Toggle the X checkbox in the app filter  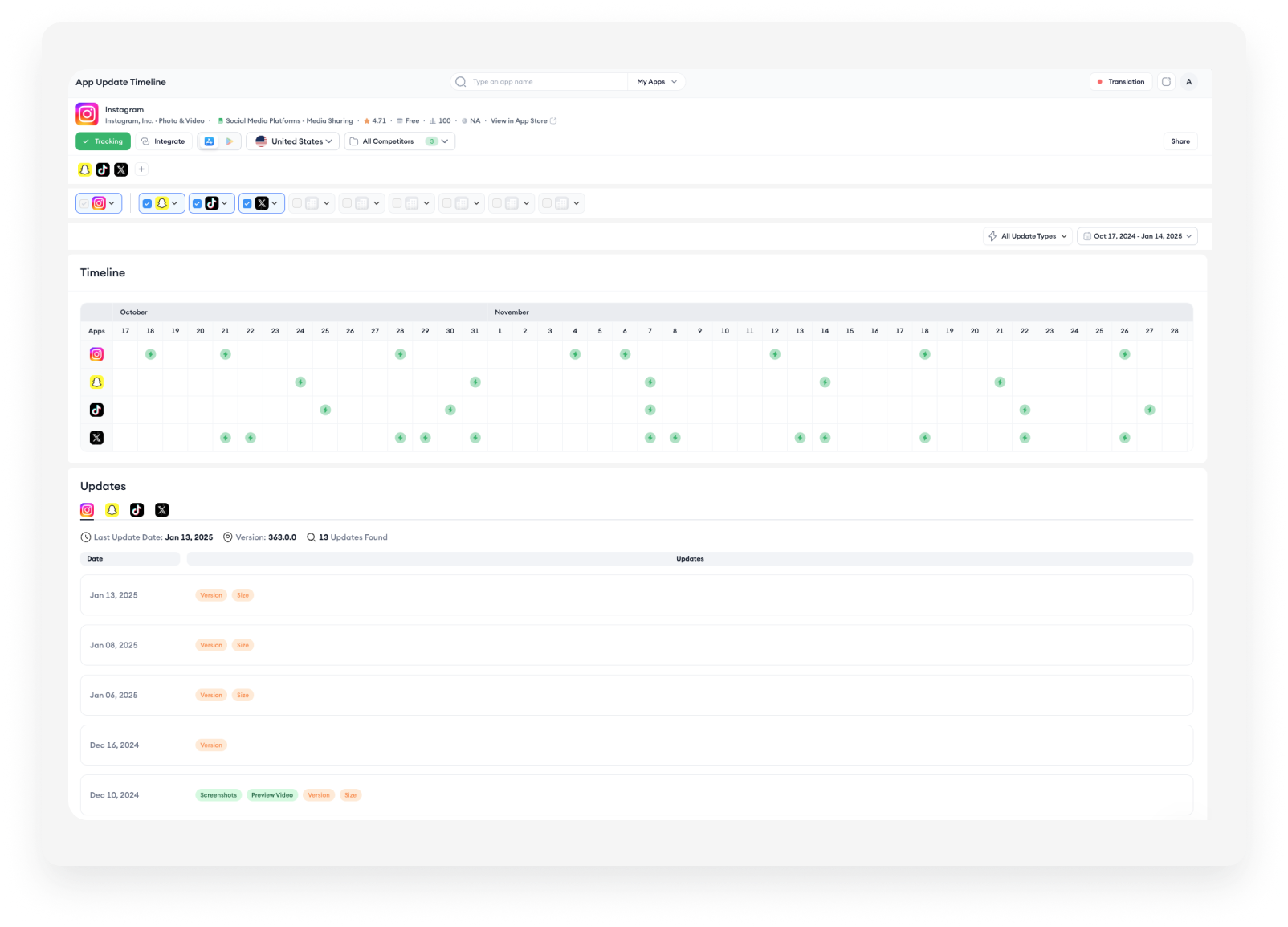[247, 204]
